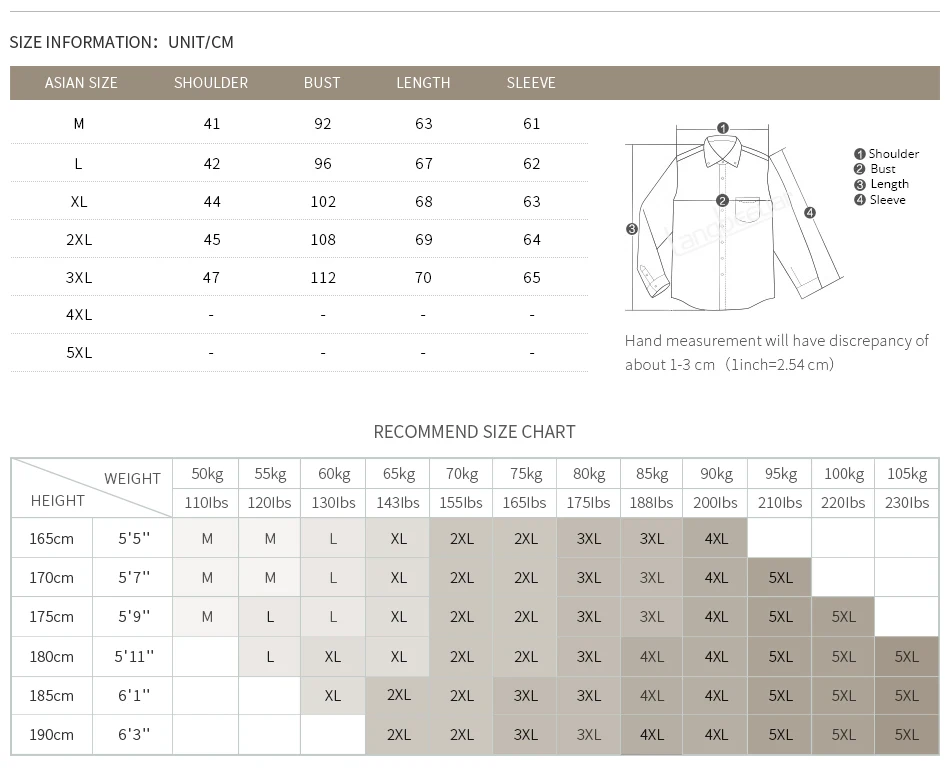This screenshot has width=950, height=770.
Task: Click the Shoulder legend bullet icon
Action: 860,154
